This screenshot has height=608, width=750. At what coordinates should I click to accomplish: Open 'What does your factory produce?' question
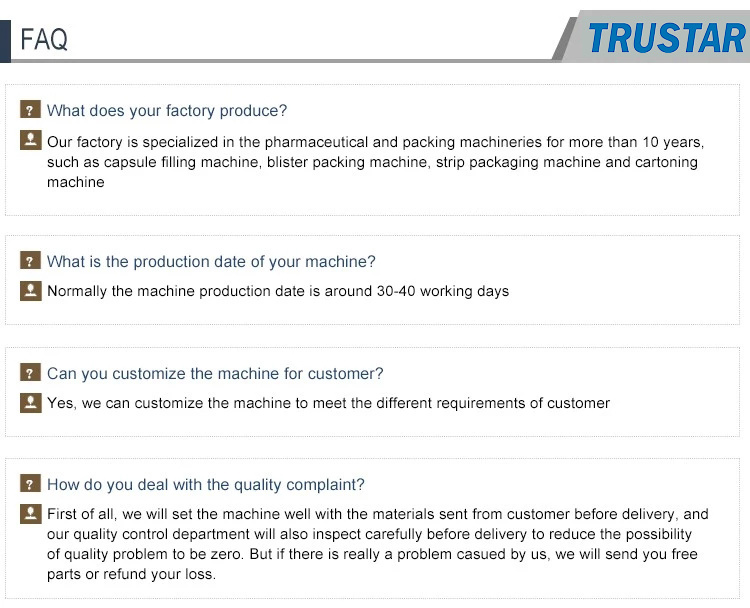[x=167, y=111]
